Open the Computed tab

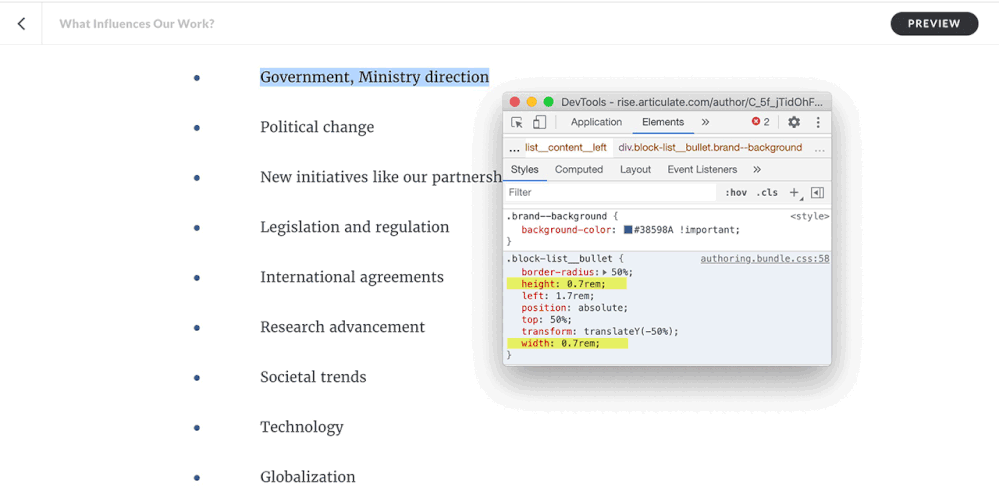coord(579,170)
